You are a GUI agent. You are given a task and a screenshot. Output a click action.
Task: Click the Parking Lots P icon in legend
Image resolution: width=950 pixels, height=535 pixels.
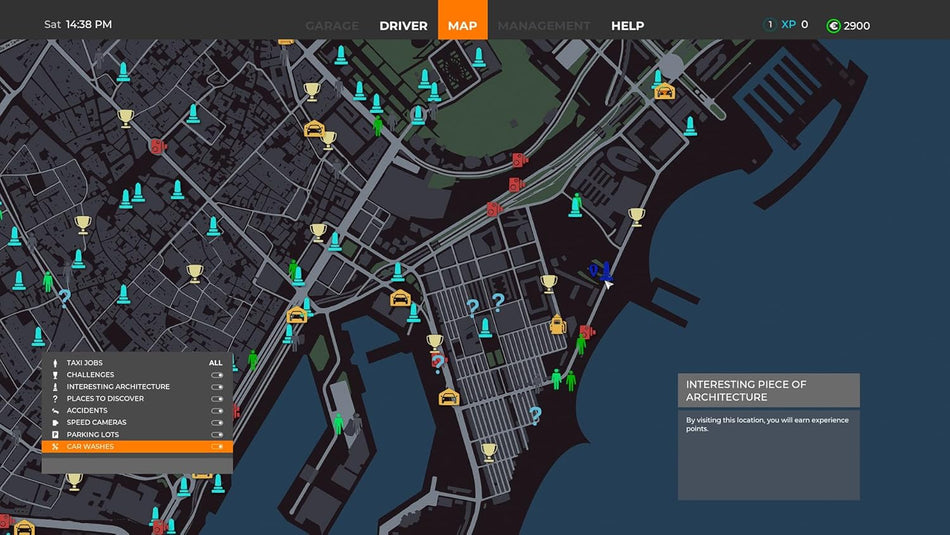(x=54, y=435)
